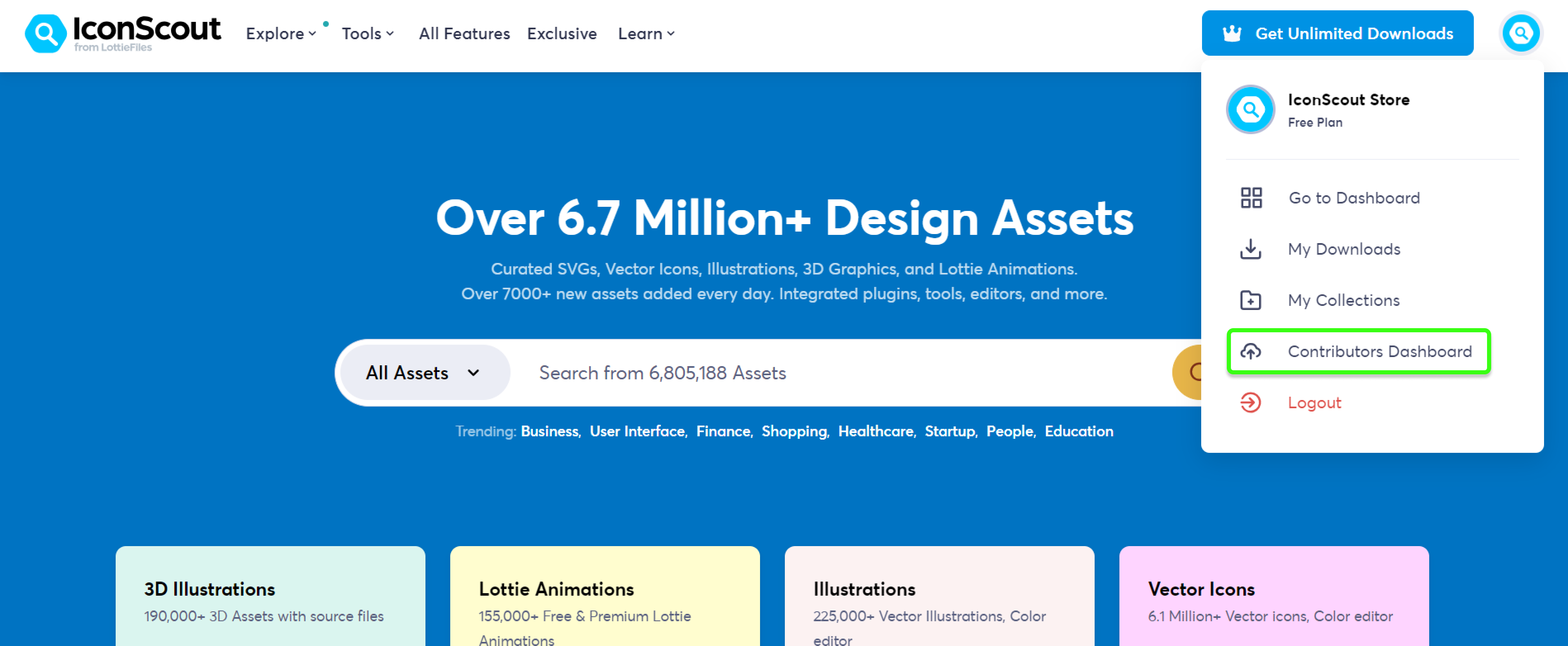Open the Illustrations card
The image size is (1568, 646).
(939, 596)
